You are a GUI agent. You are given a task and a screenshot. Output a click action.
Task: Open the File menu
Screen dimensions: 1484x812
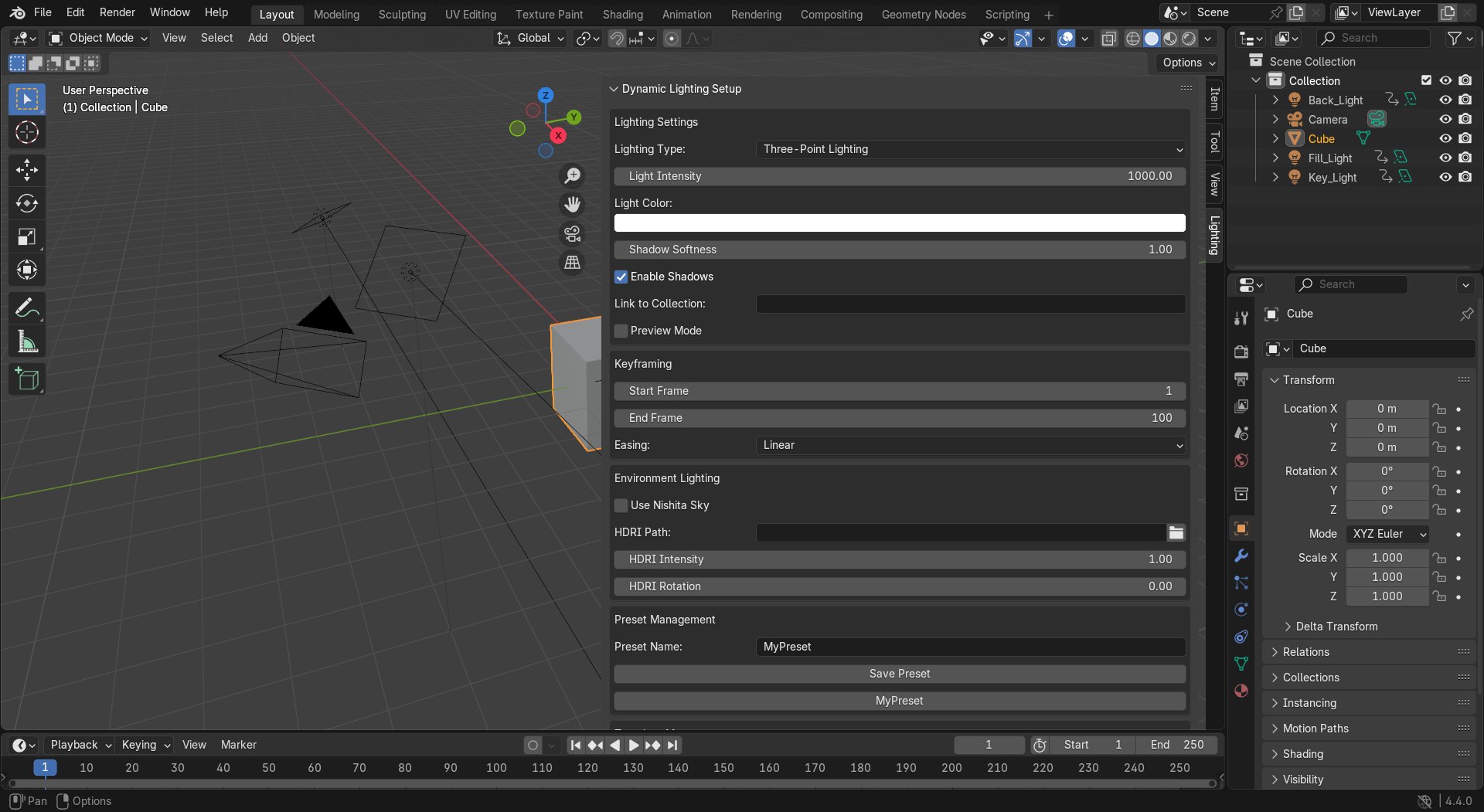click(43, 12)
